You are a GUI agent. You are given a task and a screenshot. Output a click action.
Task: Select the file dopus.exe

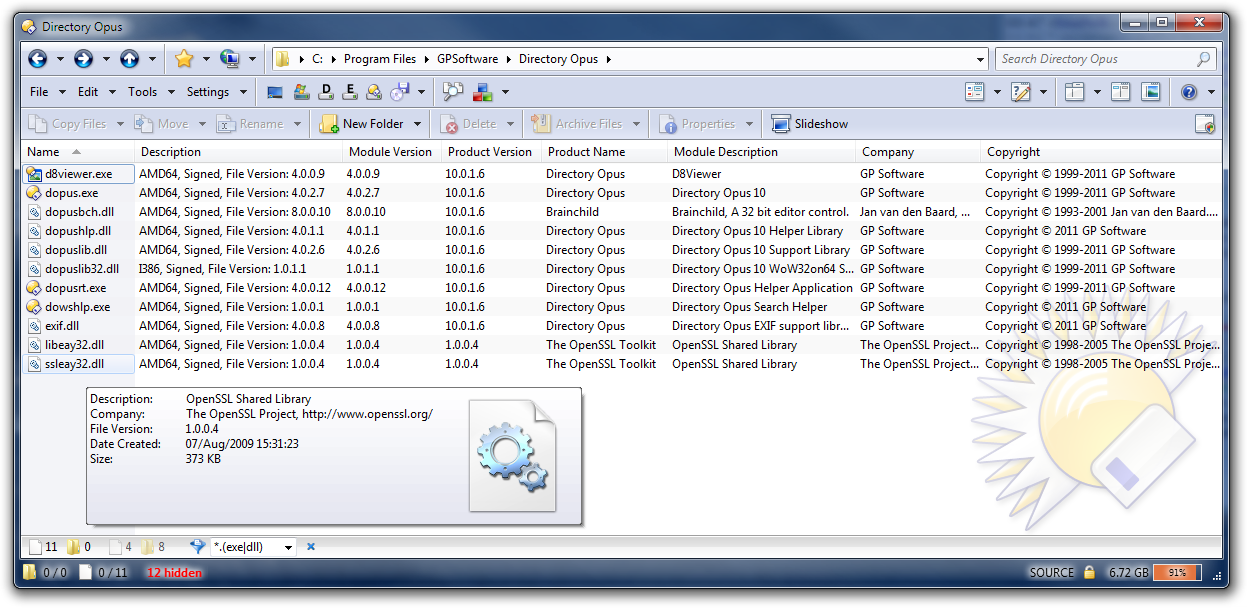point(71,193)
